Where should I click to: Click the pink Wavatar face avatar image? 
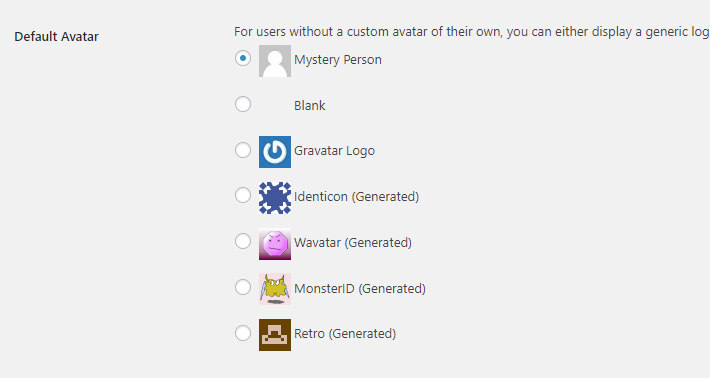pos(275,244)
